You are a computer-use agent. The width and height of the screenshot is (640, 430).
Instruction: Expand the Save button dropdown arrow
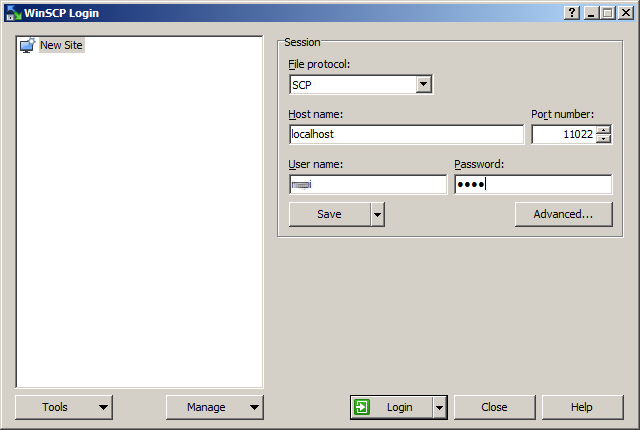[378, 214]
